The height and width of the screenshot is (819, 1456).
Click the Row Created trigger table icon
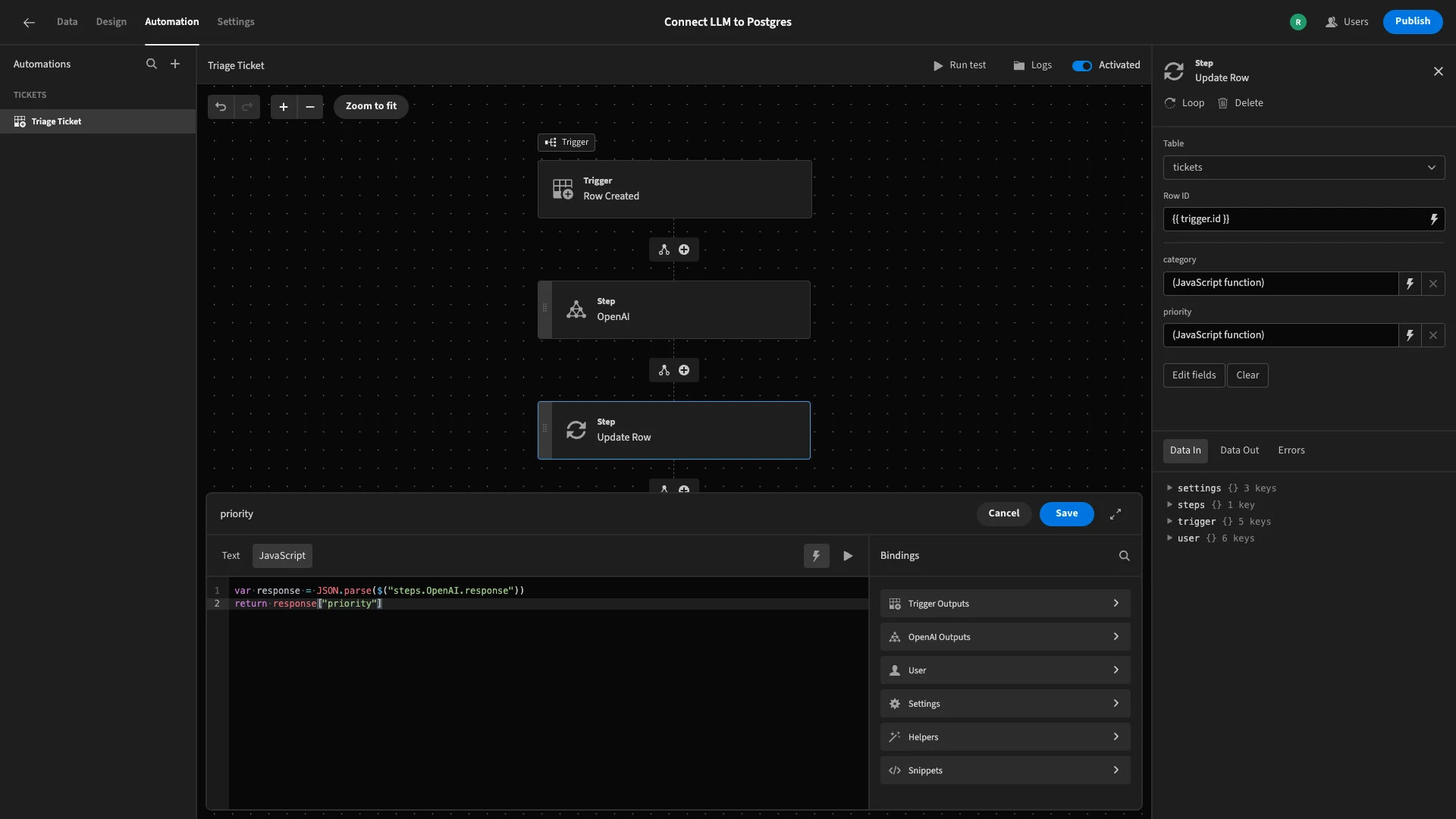[x=563, y=189]
